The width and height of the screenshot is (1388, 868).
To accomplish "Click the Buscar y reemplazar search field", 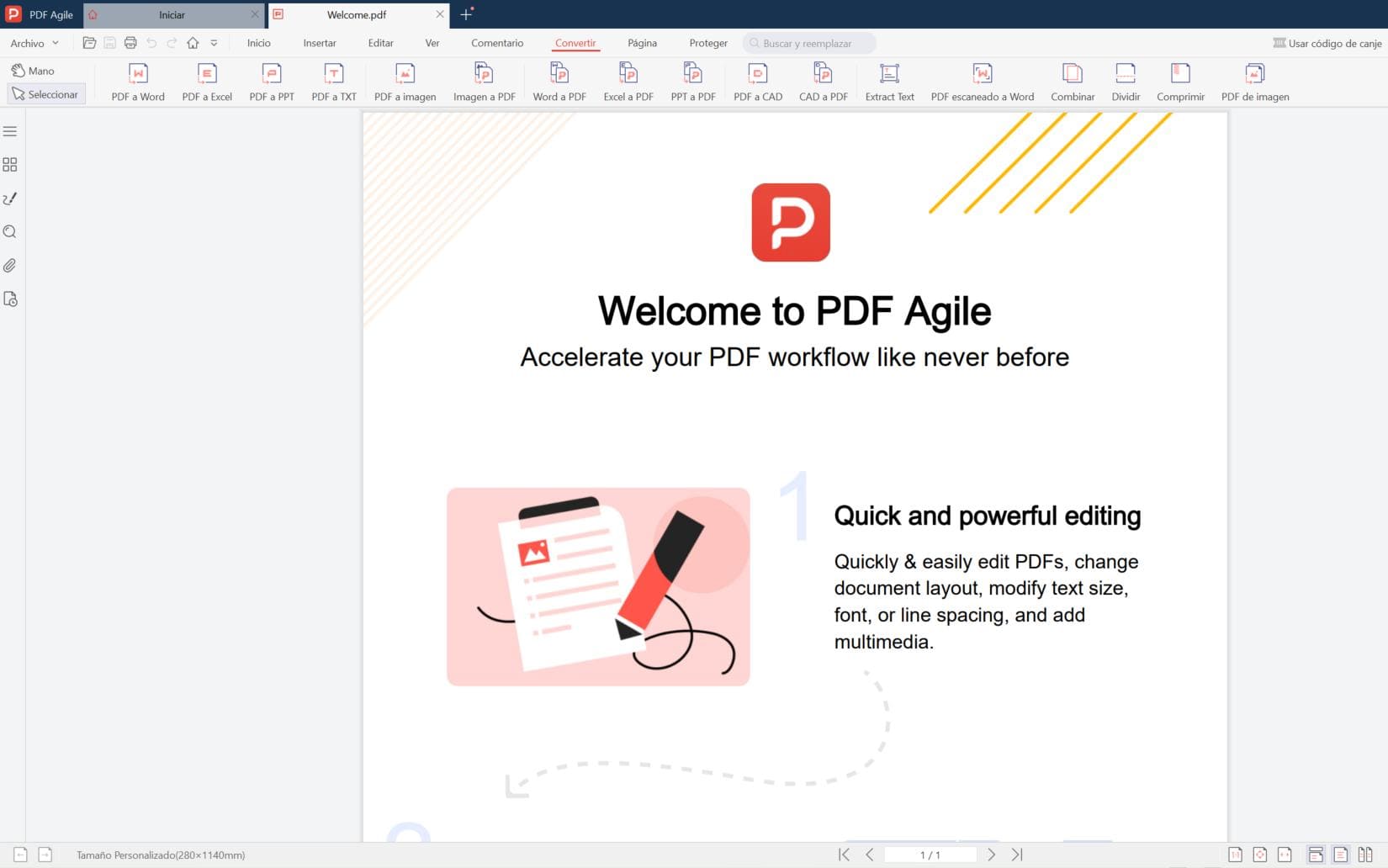I will pos(809,43).
